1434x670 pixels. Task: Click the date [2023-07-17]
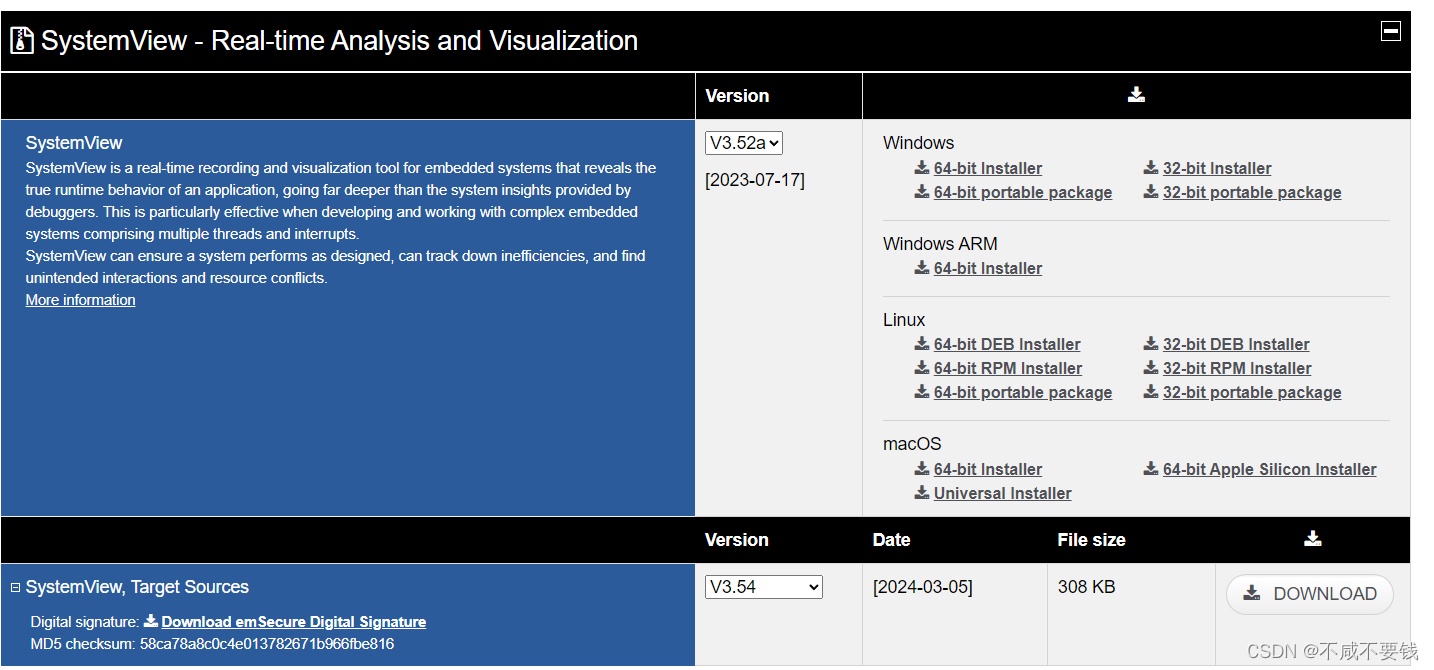coord(755,180)
